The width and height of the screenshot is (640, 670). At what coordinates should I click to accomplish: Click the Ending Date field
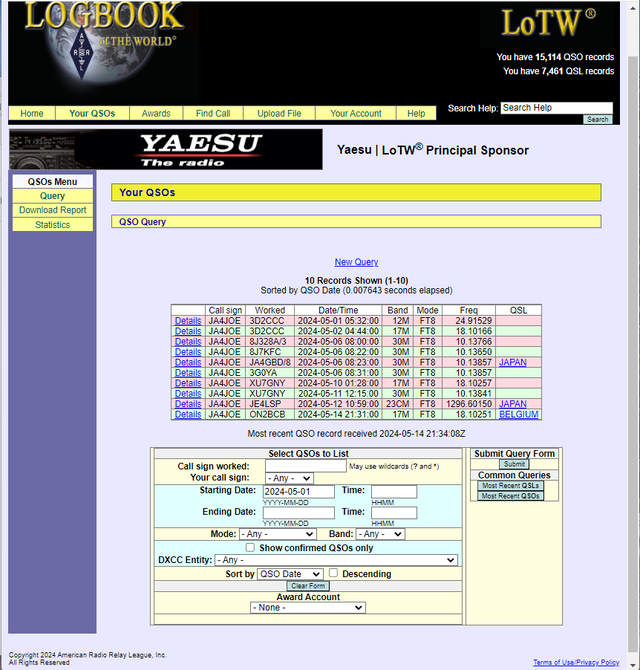coord(299,512)
